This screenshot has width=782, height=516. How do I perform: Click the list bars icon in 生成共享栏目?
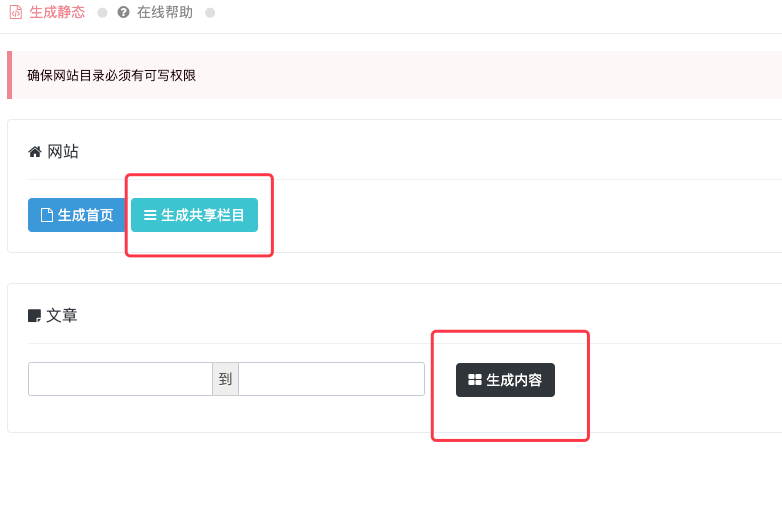[x=150, y=215]
